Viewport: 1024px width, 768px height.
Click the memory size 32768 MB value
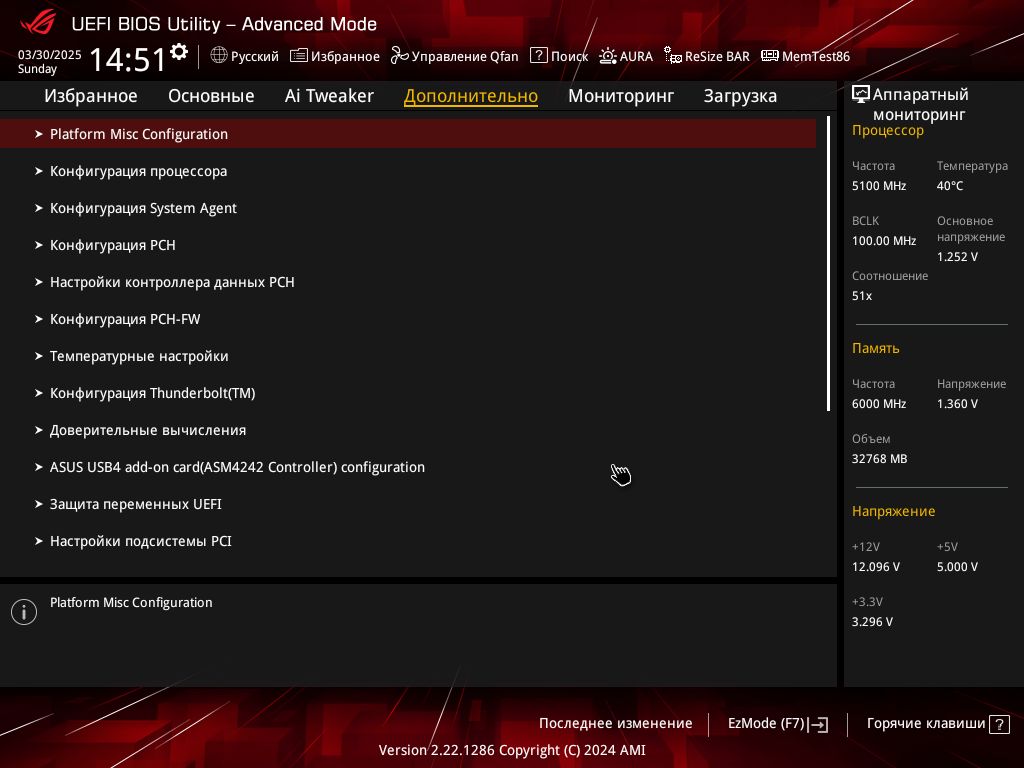879,458
